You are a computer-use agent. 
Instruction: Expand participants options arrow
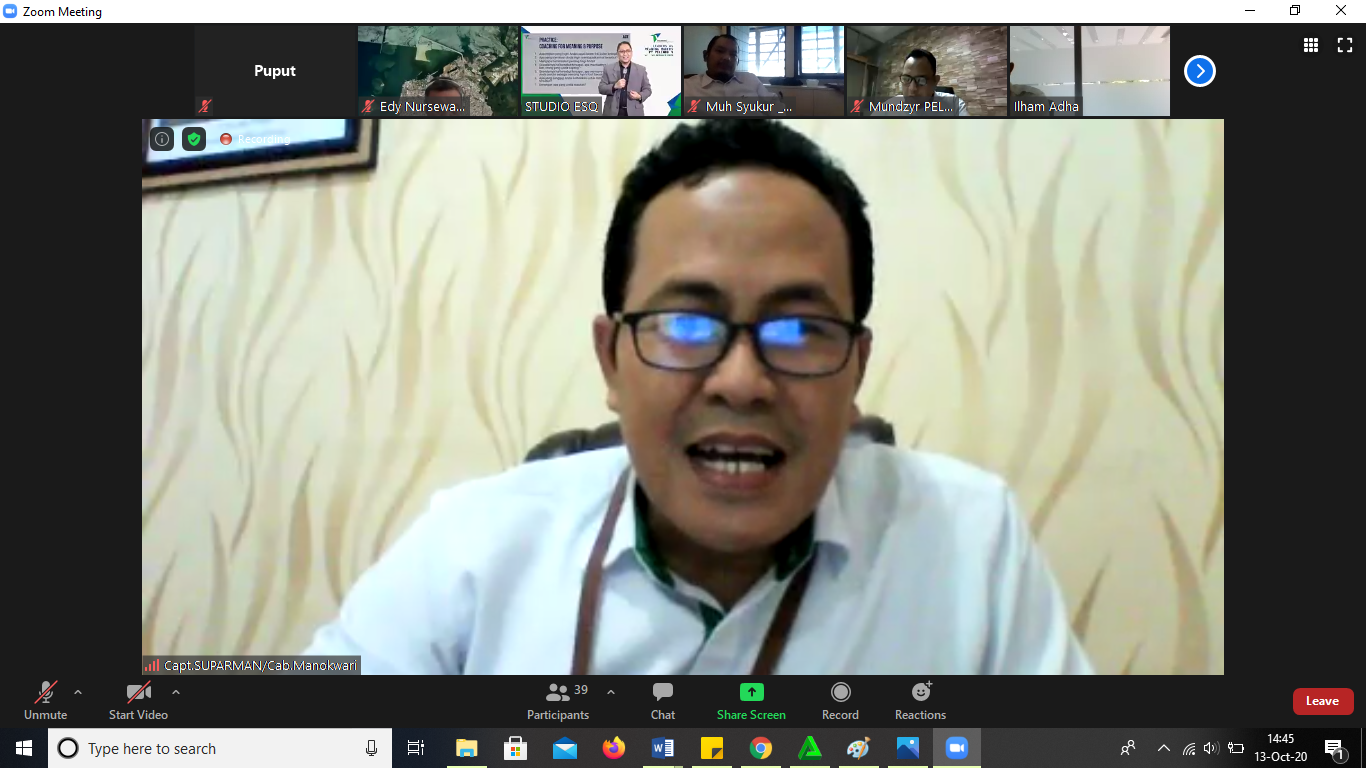click(x=611, y=692)
